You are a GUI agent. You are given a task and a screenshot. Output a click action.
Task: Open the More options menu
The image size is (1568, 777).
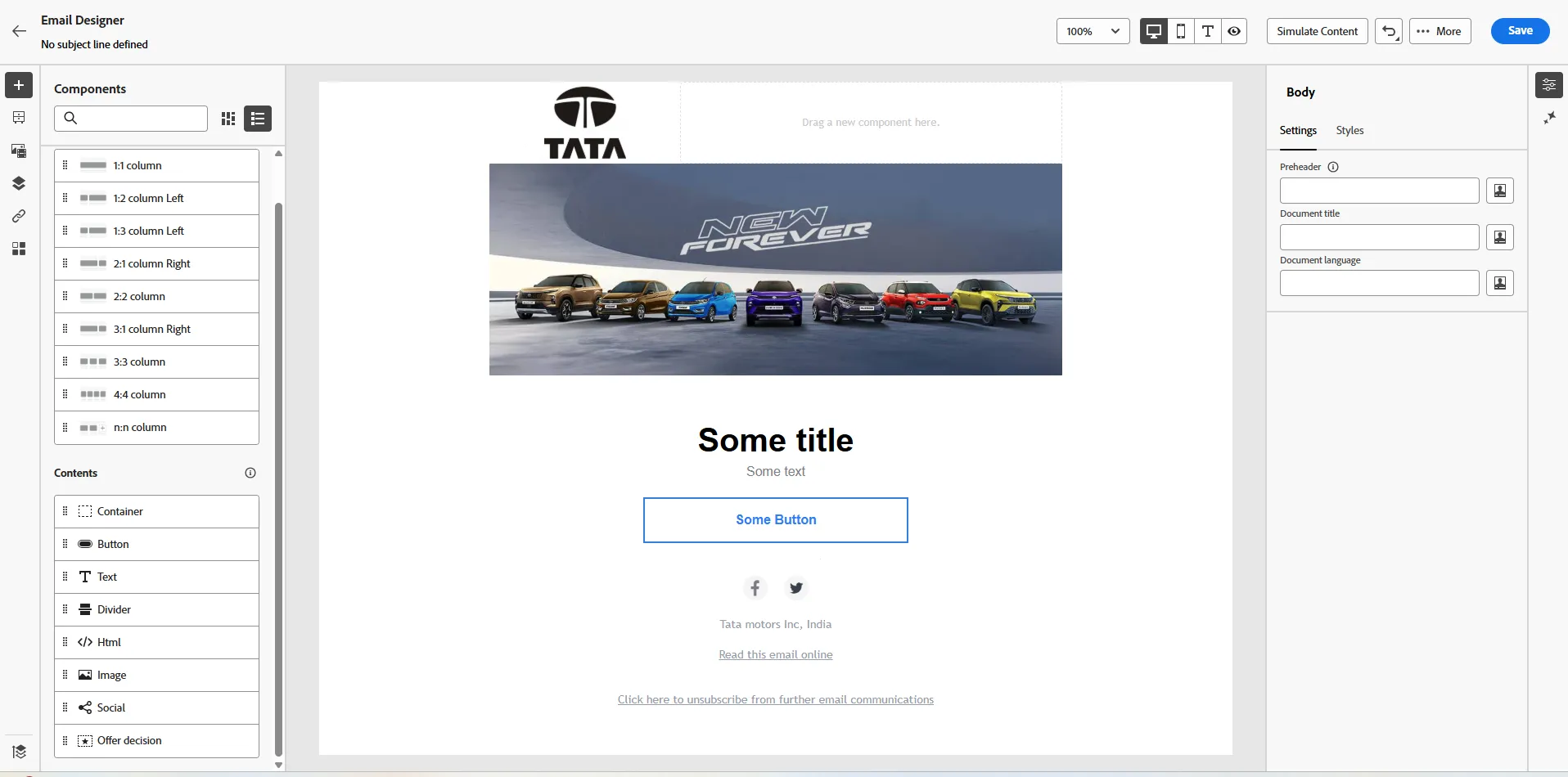point(1440,31)
